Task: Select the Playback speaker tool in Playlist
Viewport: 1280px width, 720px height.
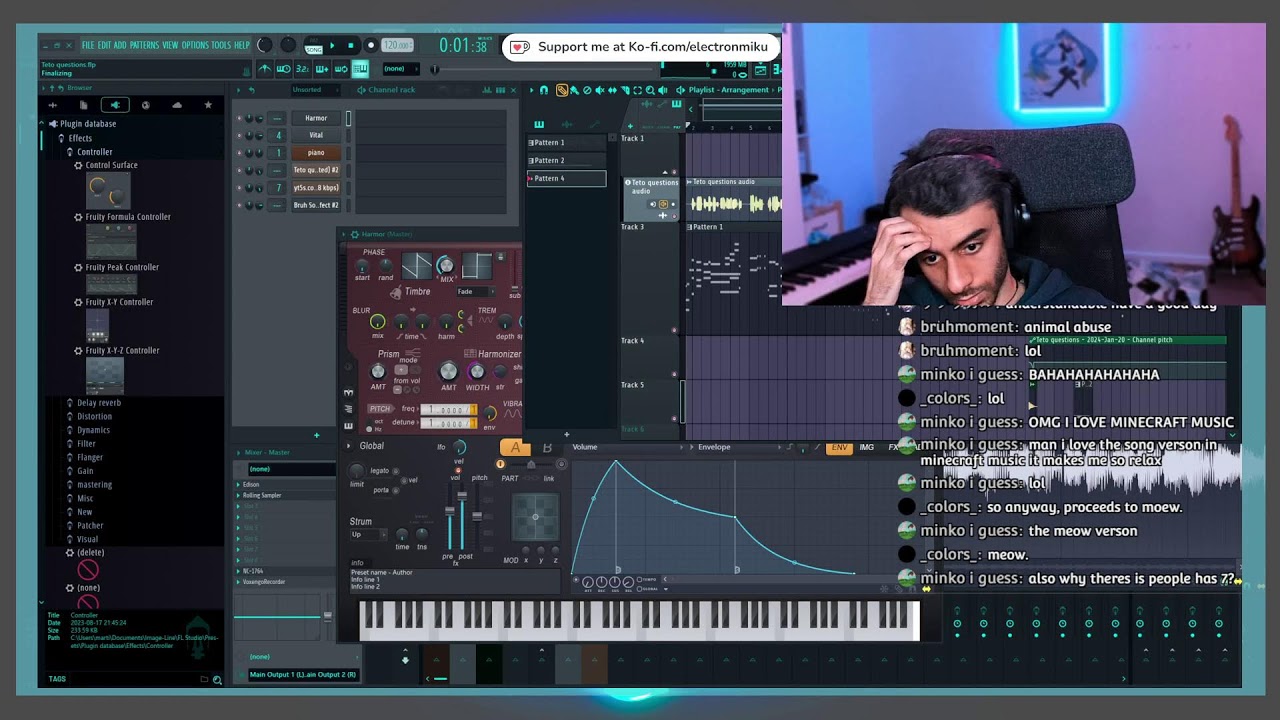Action: (x=662, y=90)
